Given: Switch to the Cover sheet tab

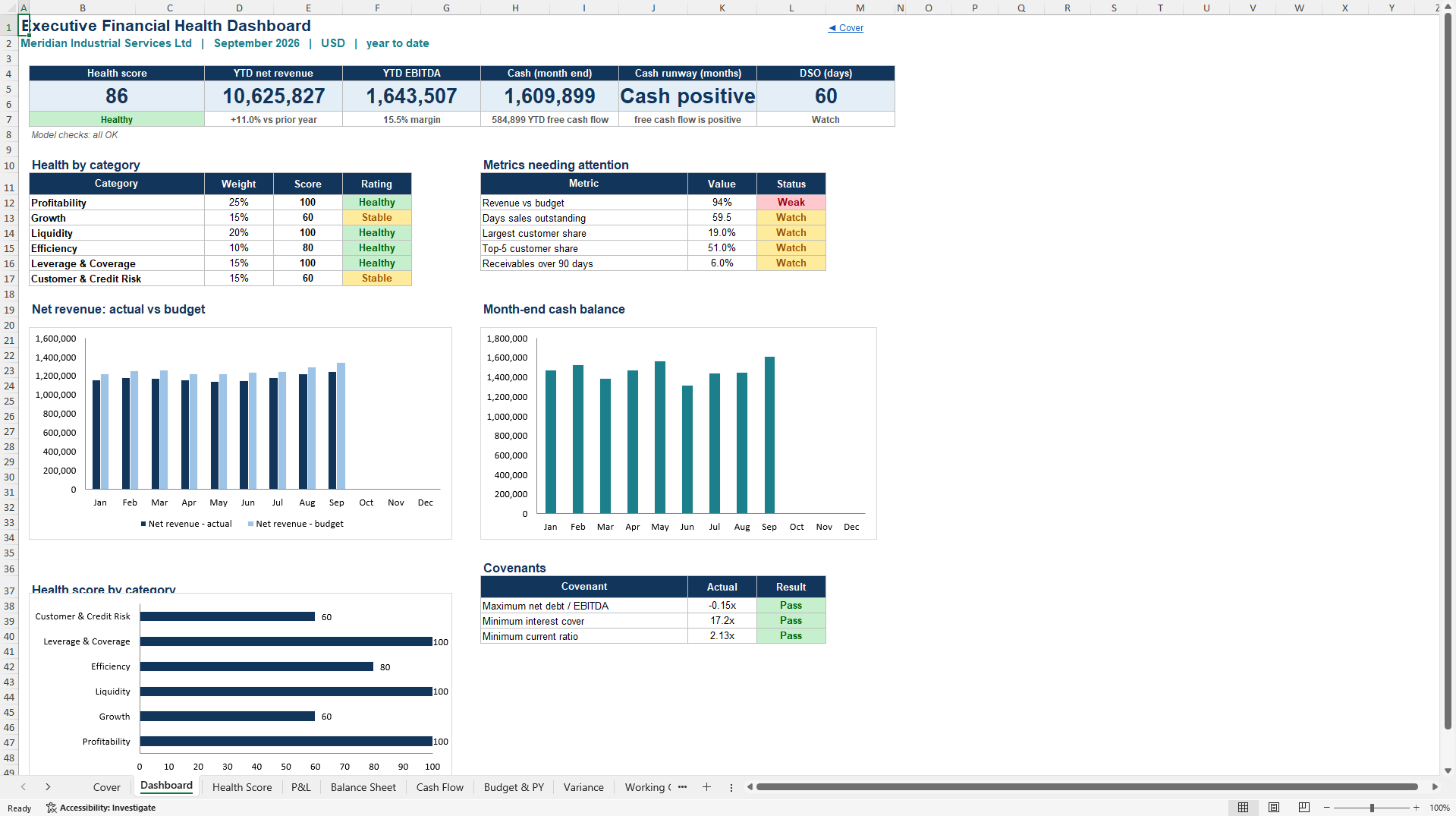Looking at the screenshot, I should (106, 787).
